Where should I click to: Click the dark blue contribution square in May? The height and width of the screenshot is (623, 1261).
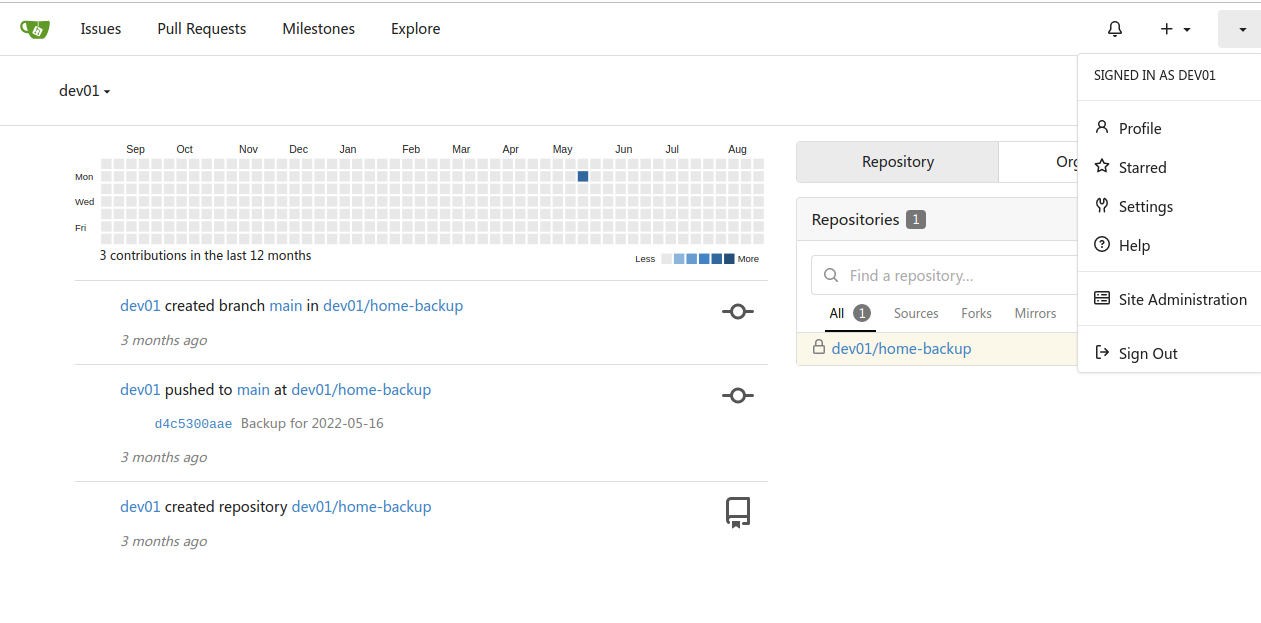pos(583,177)
